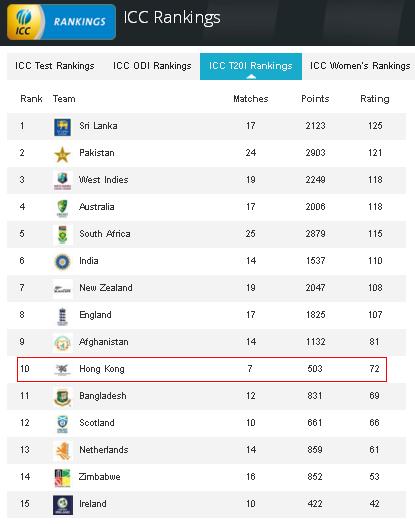Click the Bangladesh team name

coord(103,396)
